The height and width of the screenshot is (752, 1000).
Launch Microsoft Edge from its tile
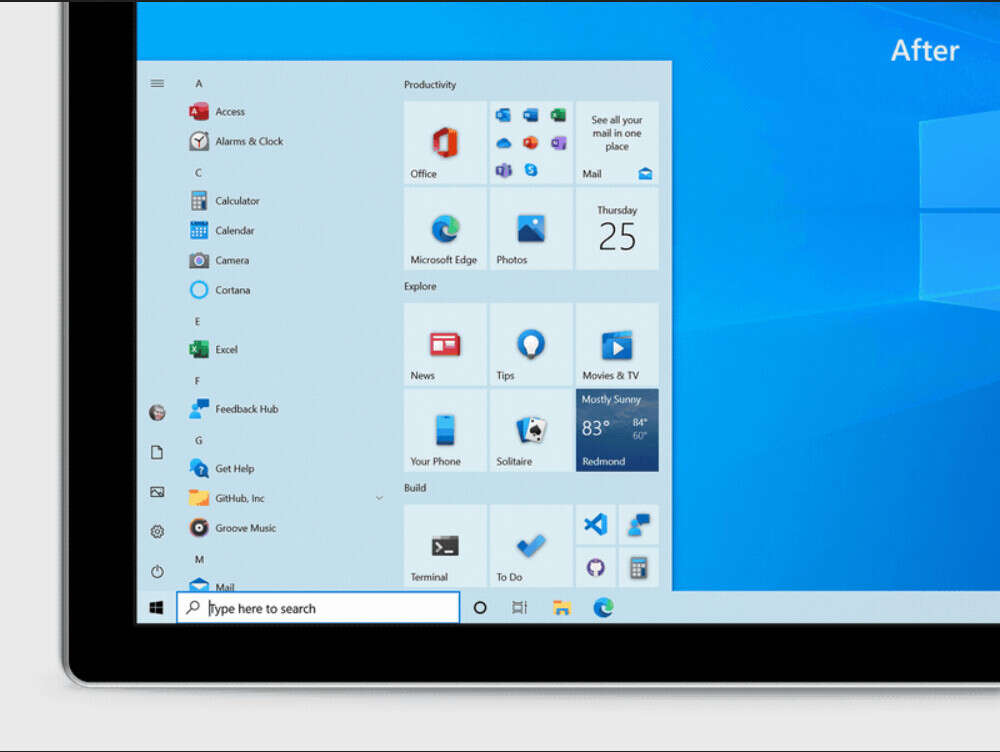point(444,230)
